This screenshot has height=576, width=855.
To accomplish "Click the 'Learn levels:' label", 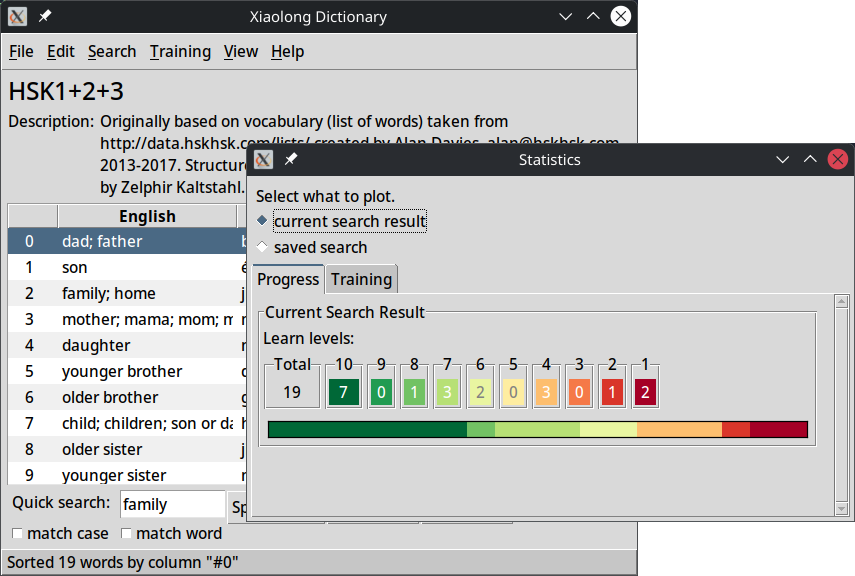I will click(x=309, y=339).
